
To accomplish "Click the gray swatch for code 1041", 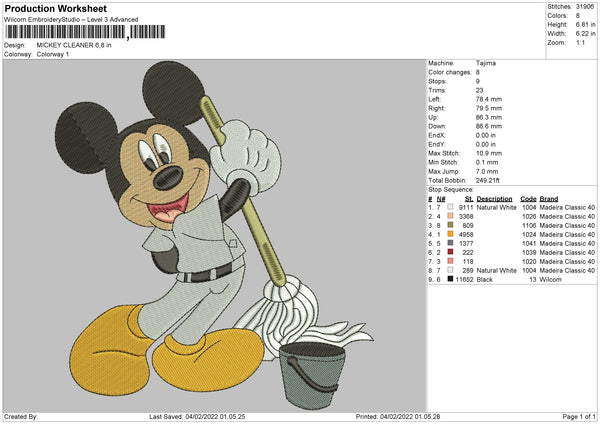I will click(450, 243).
